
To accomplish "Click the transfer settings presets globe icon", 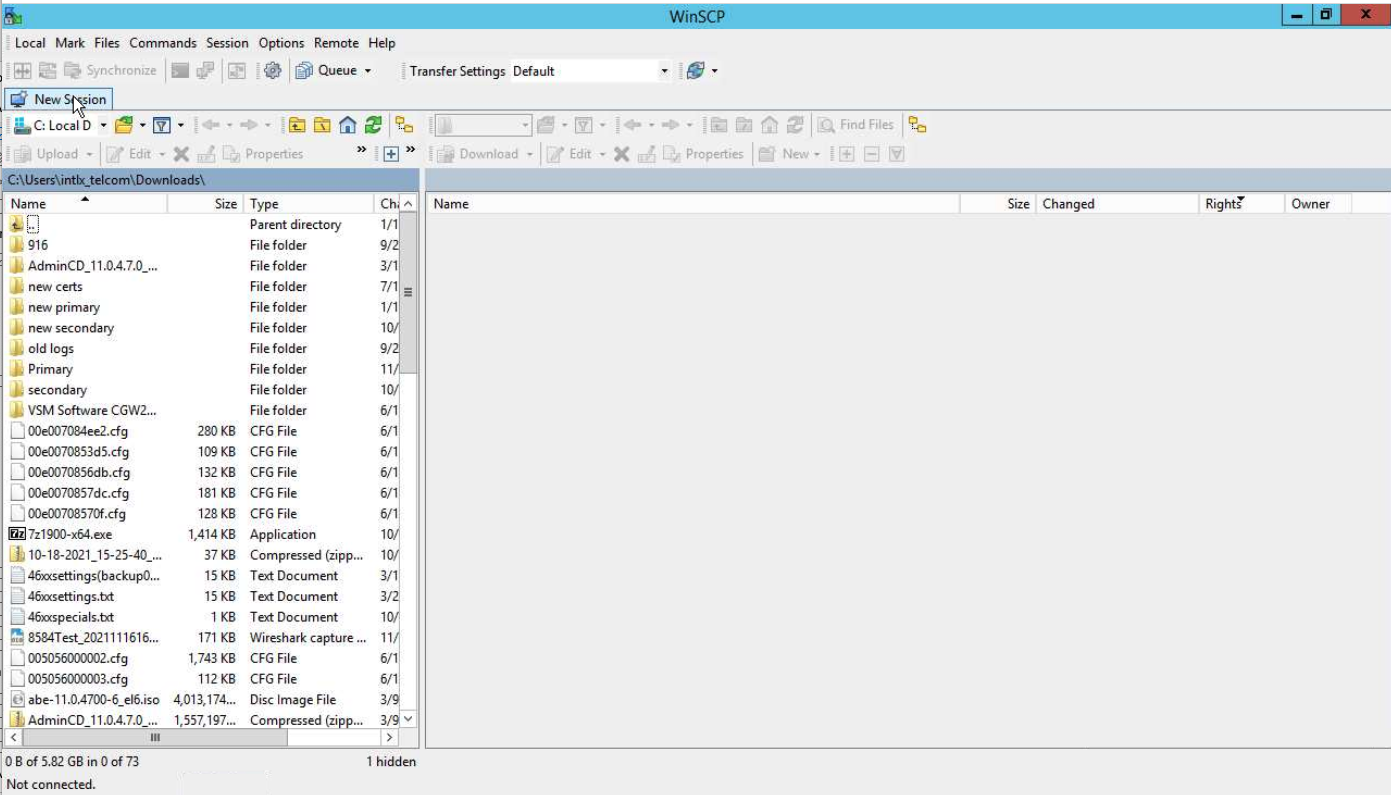I will (x=695, y=70).
